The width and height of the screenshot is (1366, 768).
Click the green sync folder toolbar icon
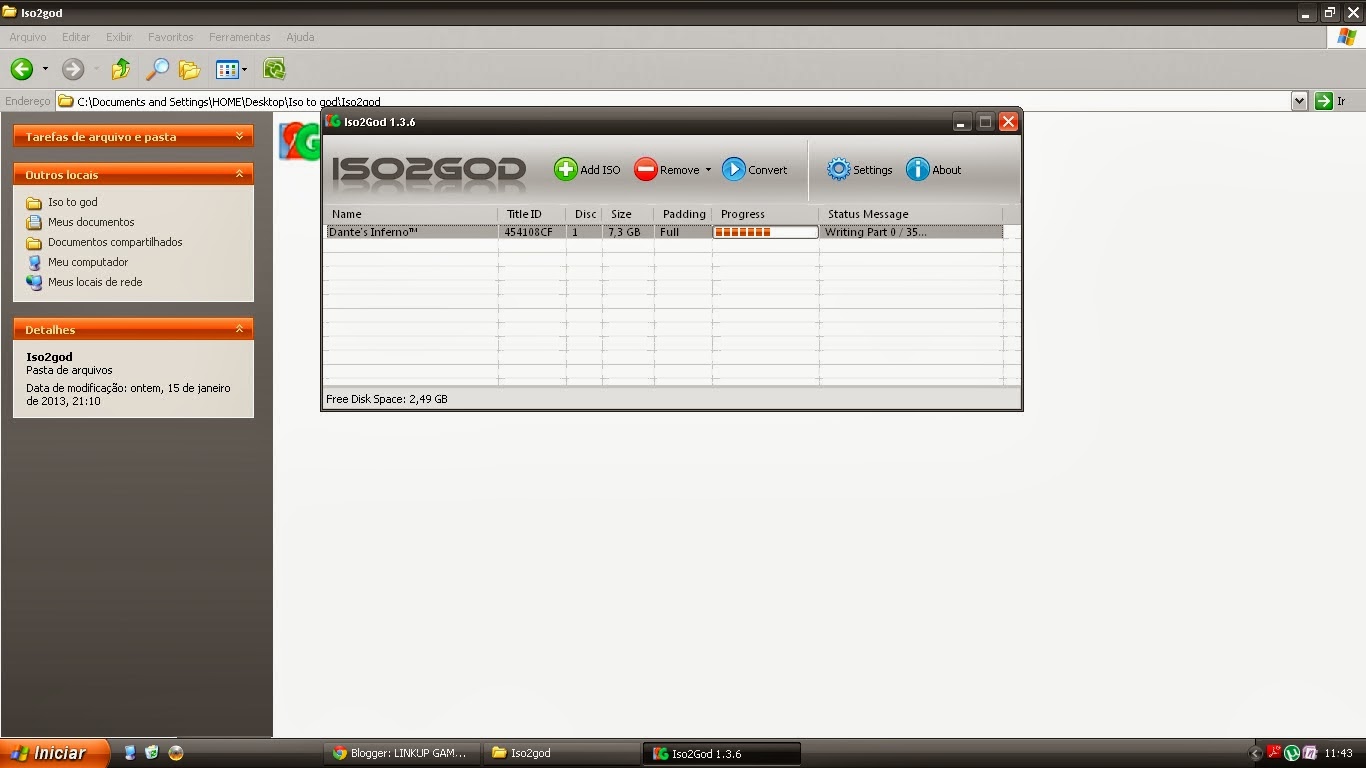point(274,69)
